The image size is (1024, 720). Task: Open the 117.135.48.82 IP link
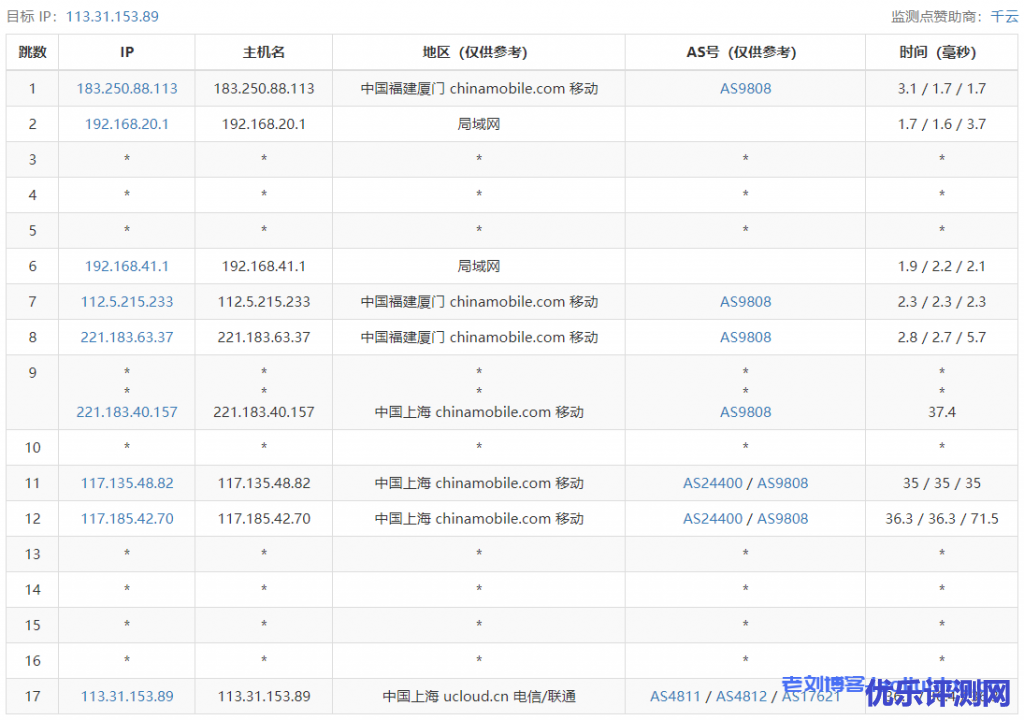click(127, 483)
